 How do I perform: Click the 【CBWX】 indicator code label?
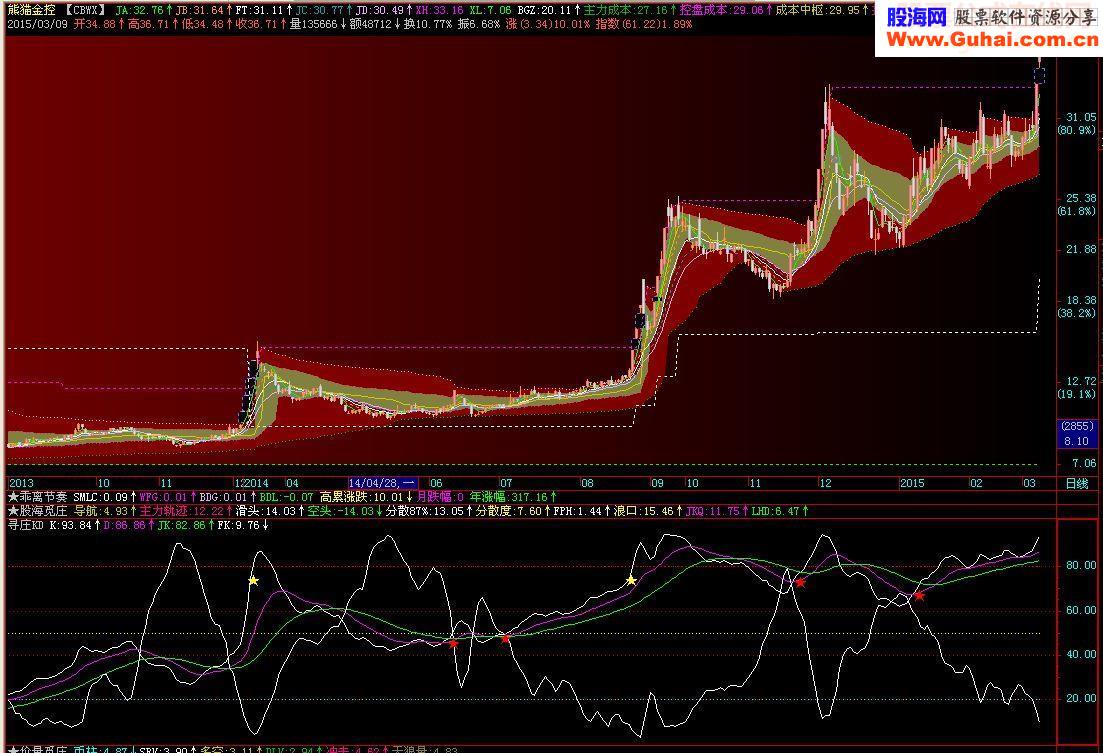click(x=84, y=10)
